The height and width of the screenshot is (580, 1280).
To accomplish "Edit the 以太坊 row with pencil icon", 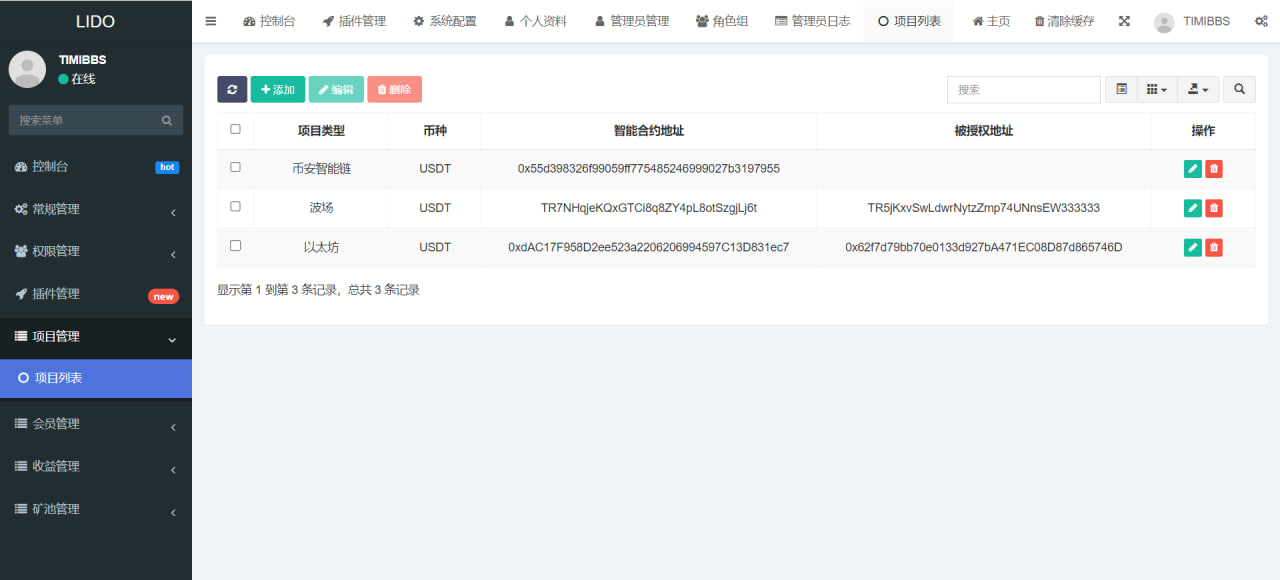I will pyautogui.click(x=1192, y=247).
